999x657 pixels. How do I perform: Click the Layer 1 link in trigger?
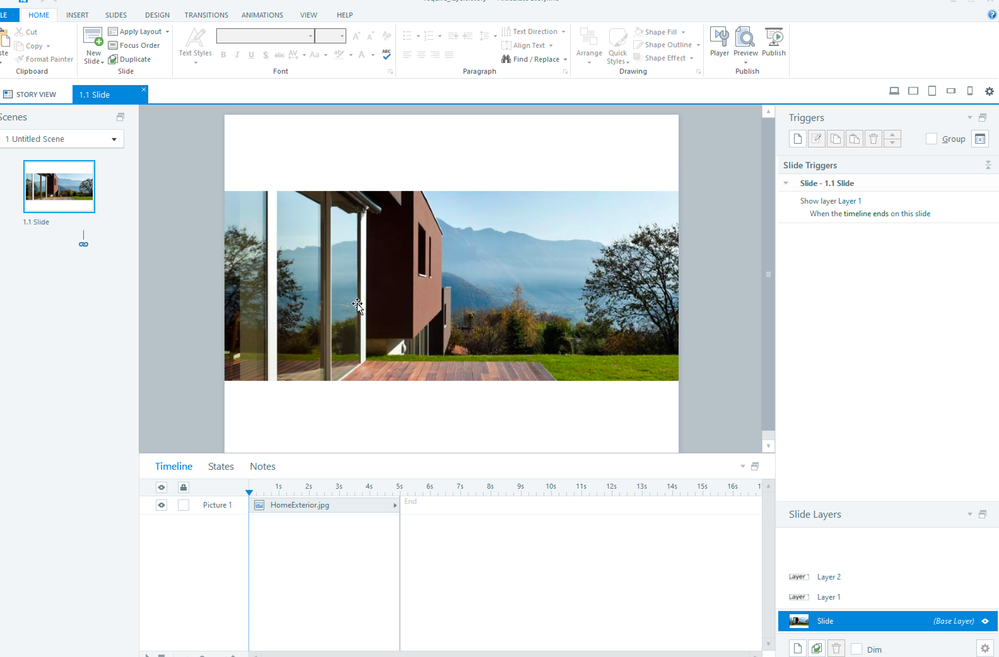point(849,201)
